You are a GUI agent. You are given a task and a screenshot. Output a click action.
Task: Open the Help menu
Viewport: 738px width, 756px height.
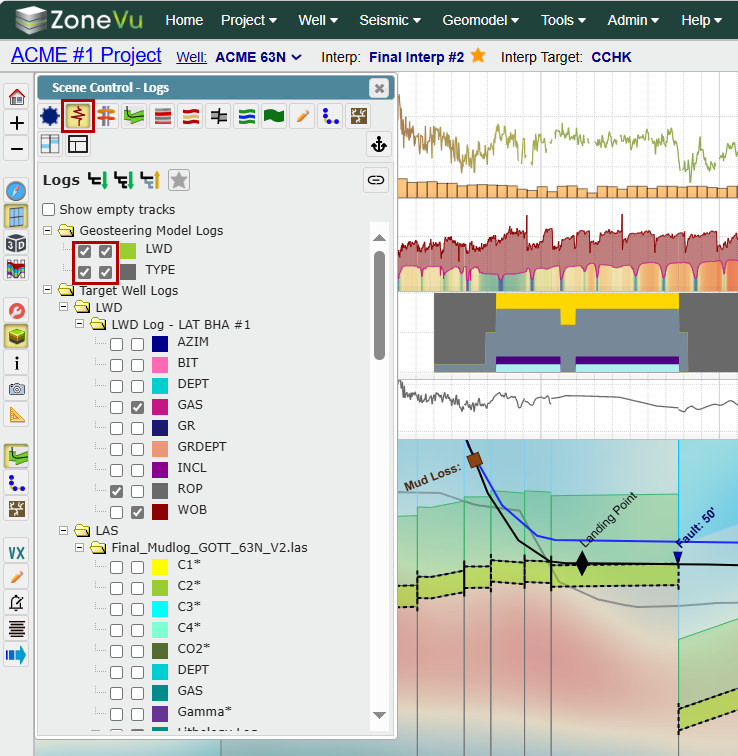(701, 20)
